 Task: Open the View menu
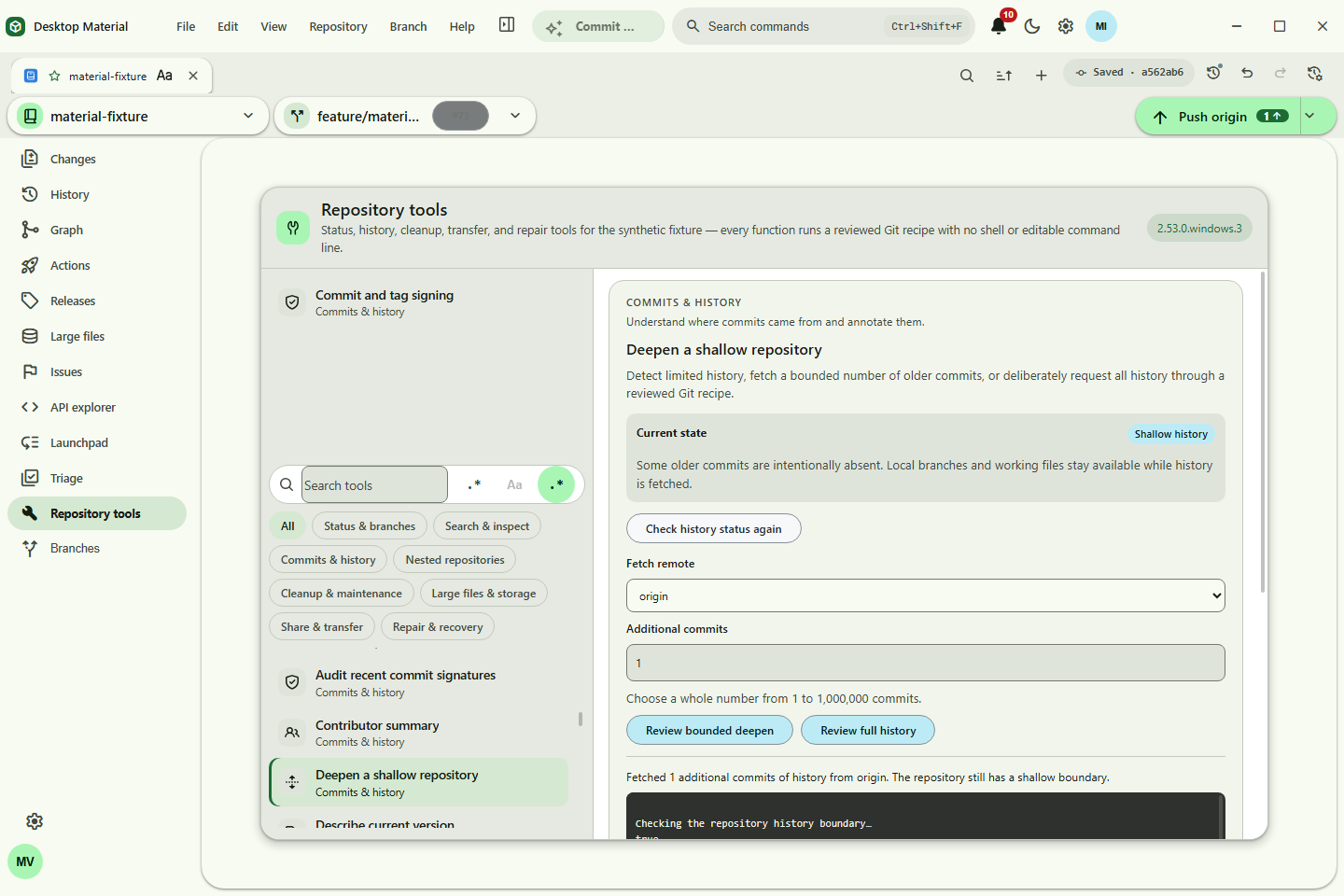(x=273, y=26)
